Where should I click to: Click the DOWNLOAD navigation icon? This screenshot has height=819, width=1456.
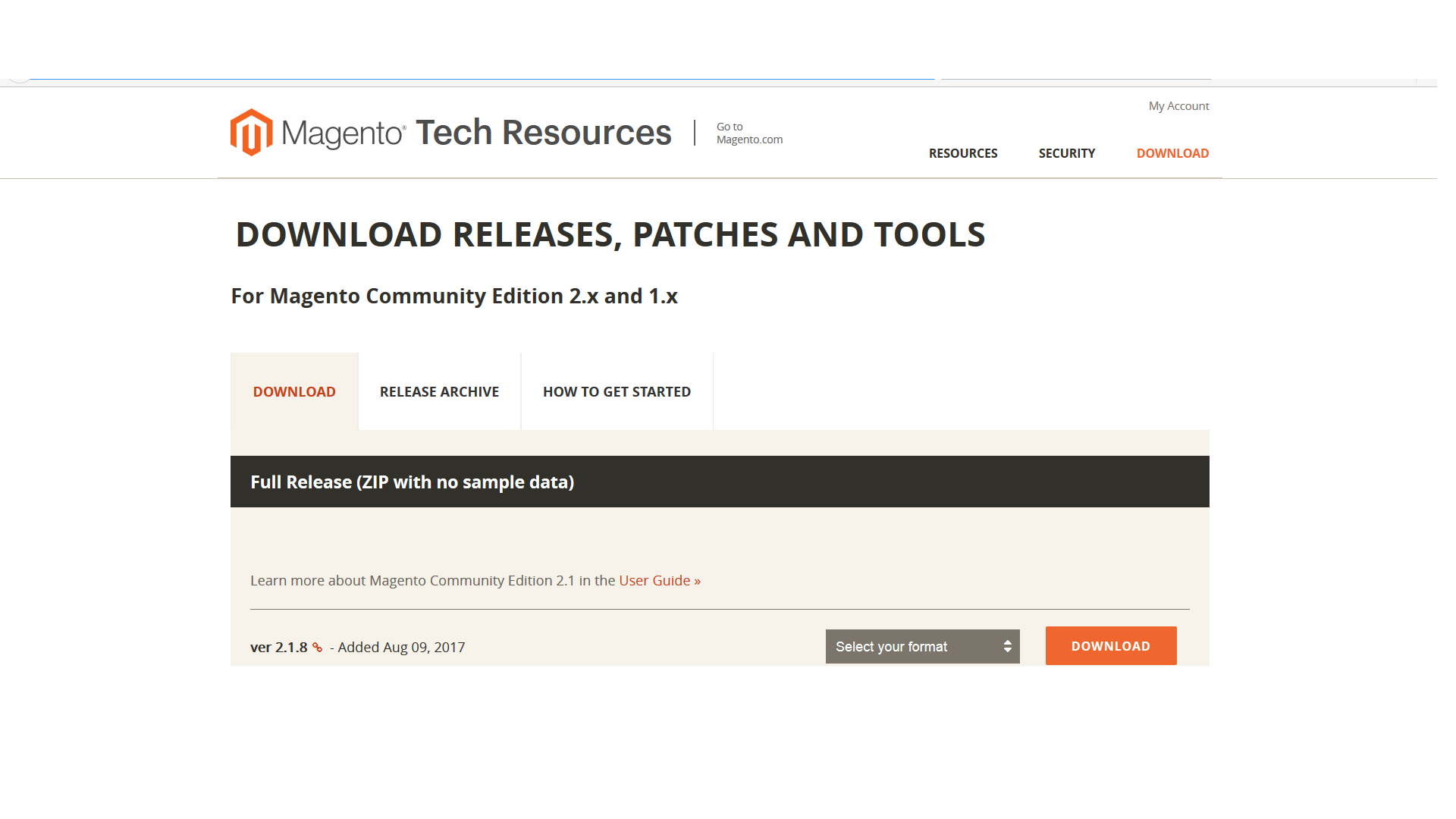[1172, 153]
